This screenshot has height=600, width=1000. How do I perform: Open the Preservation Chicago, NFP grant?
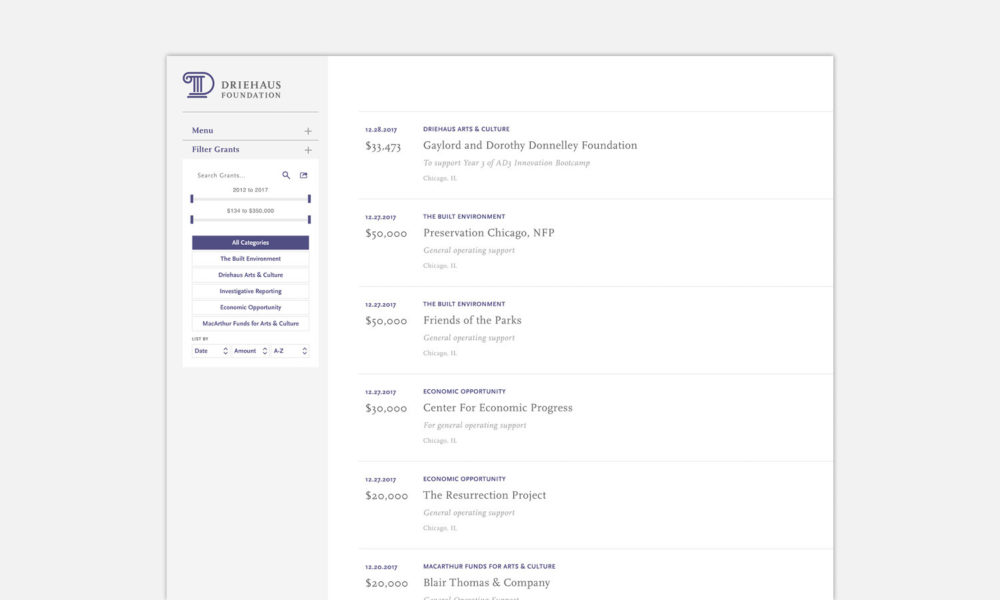[x=489, y=232]
